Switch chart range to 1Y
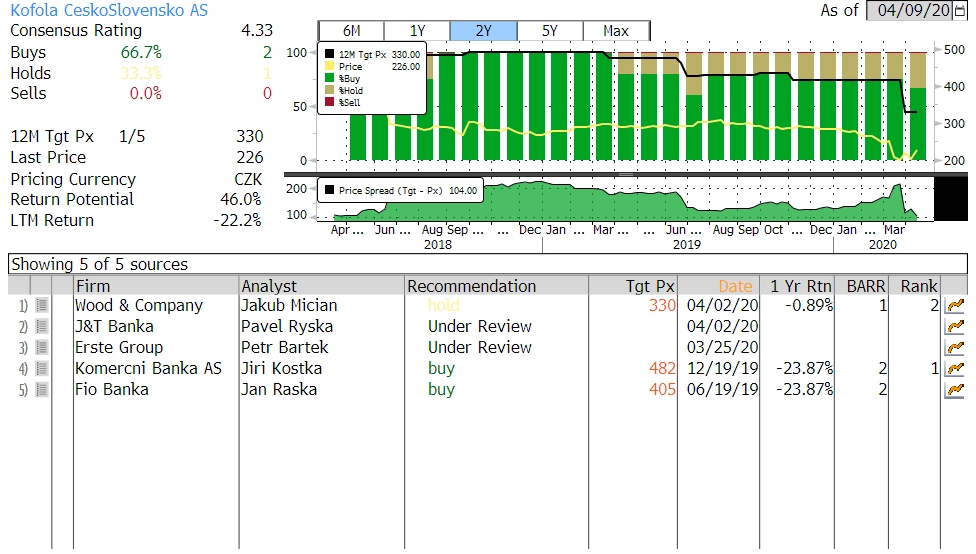This screenshot has width=976, height=554. point(417,31)
